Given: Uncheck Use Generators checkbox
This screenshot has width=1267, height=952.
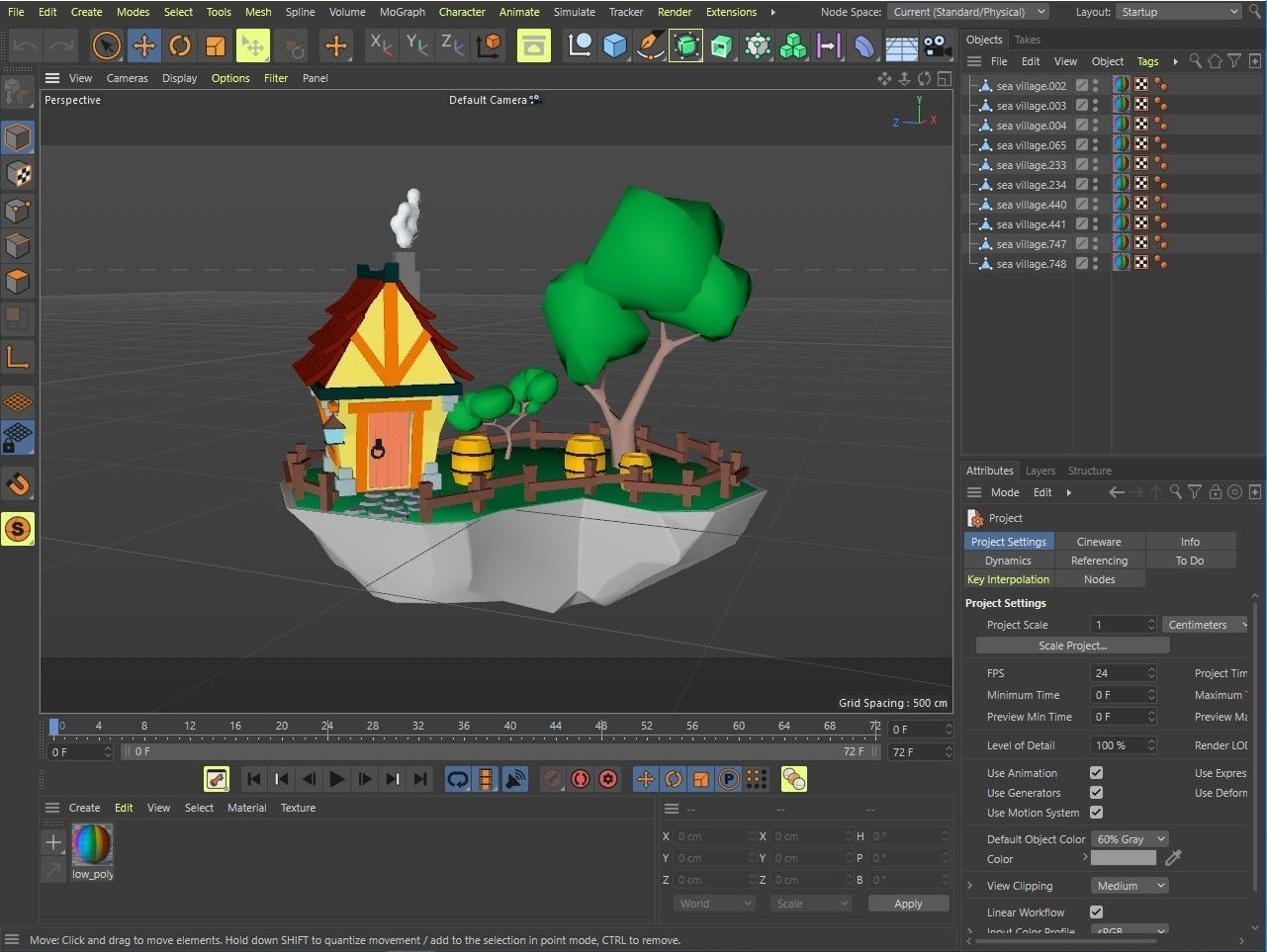Looking at the screenshot, I should coord(1096,793).
